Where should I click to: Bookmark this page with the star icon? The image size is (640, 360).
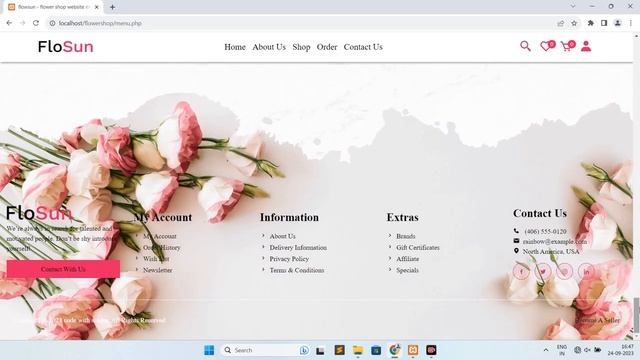tap(574, 23)
